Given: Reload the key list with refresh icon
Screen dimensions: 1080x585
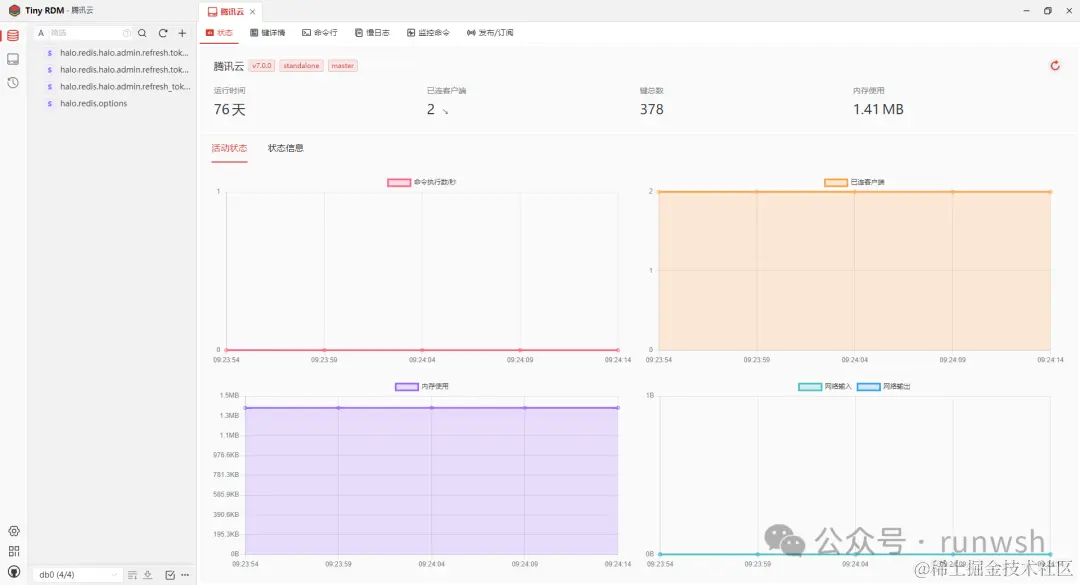Looking at the screenshot, I should 163,33.
